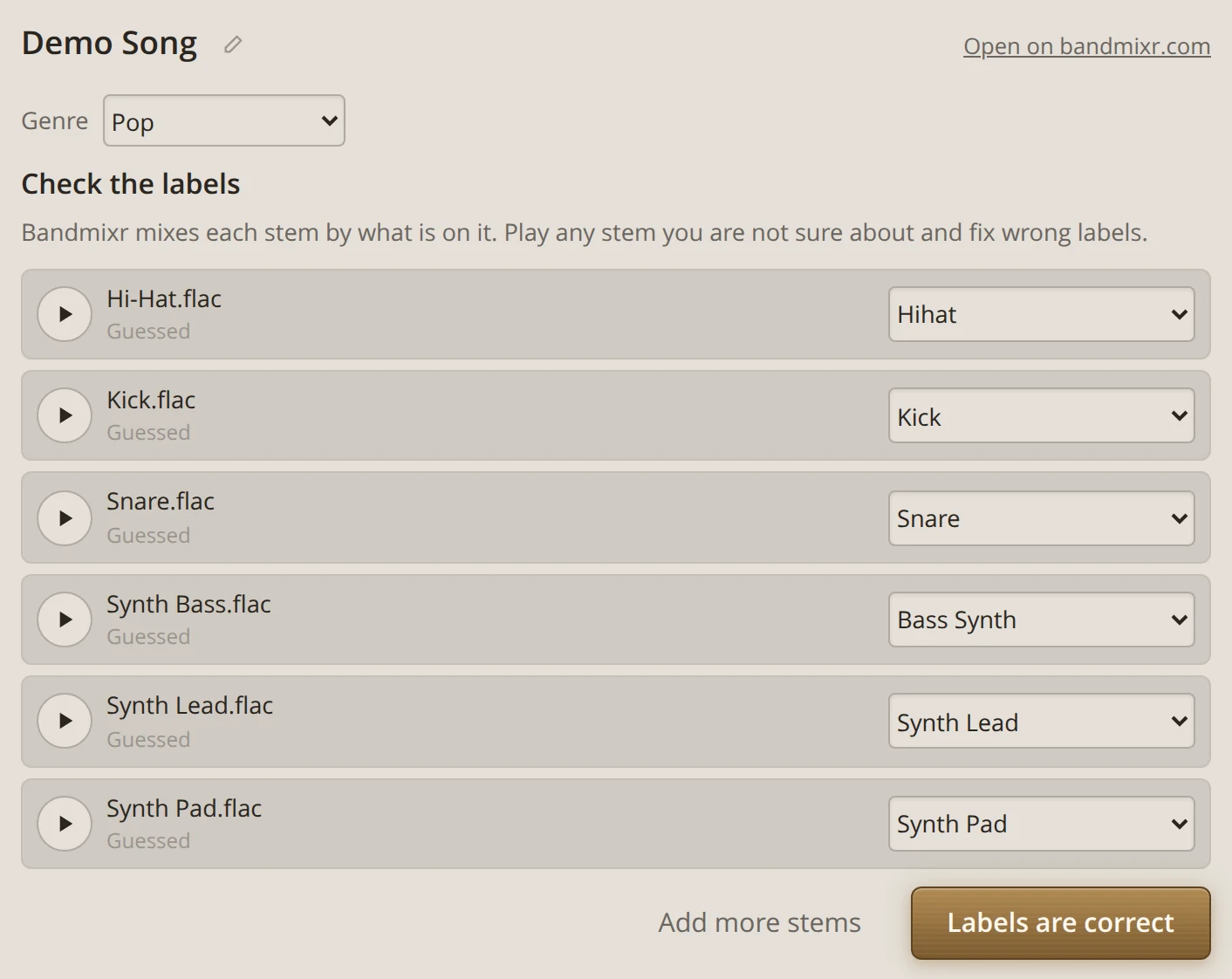This screenshot has width=1232, height=979.
Task: Play the Synth Lead.flac stem
Action: pyautogui.click(x=65, y=721)
